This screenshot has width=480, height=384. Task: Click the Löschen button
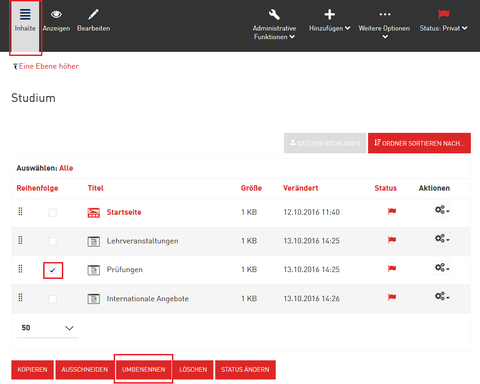click(x=193, y=370)
